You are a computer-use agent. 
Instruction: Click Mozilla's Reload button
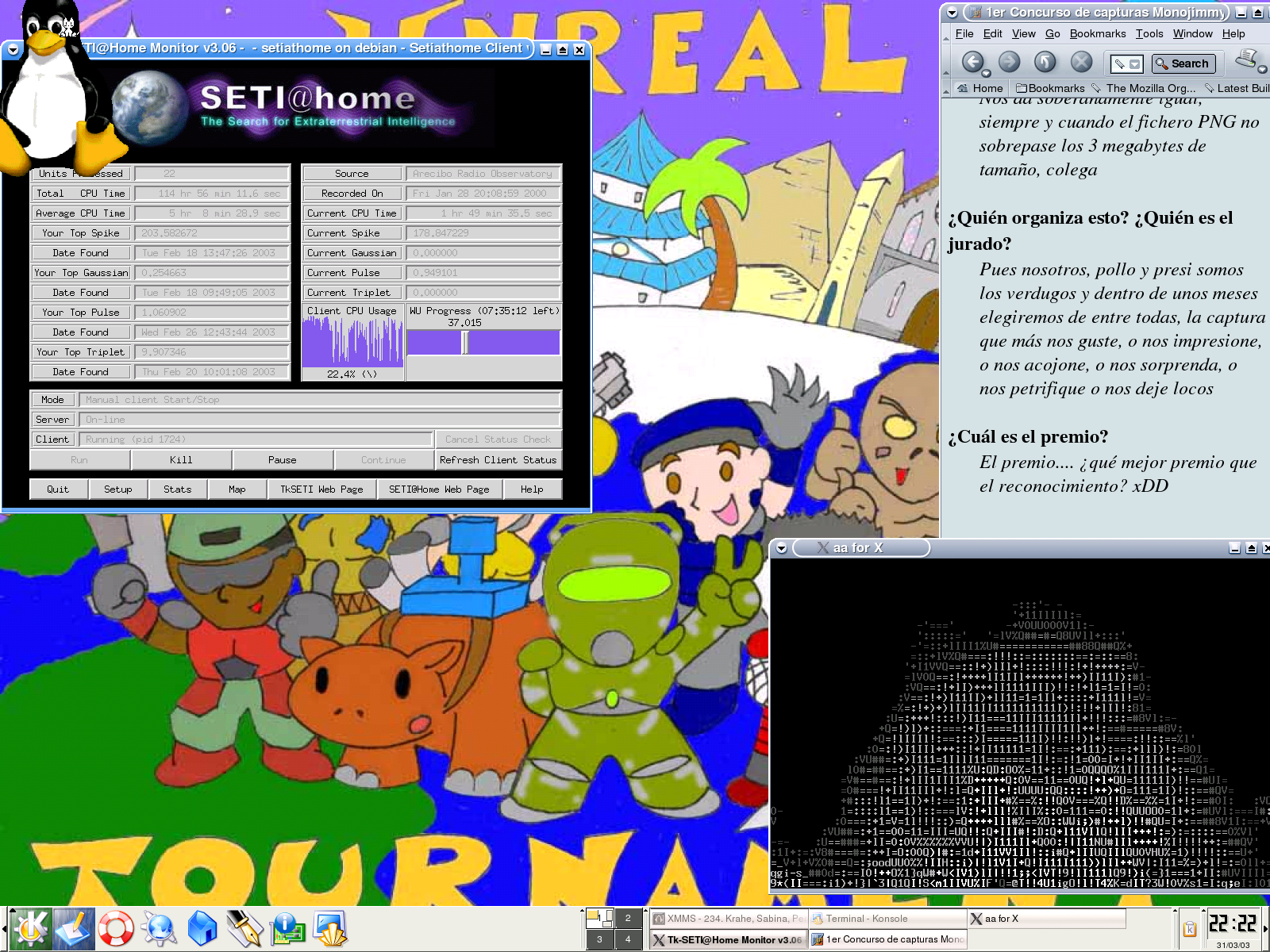tap(1045, 62)
